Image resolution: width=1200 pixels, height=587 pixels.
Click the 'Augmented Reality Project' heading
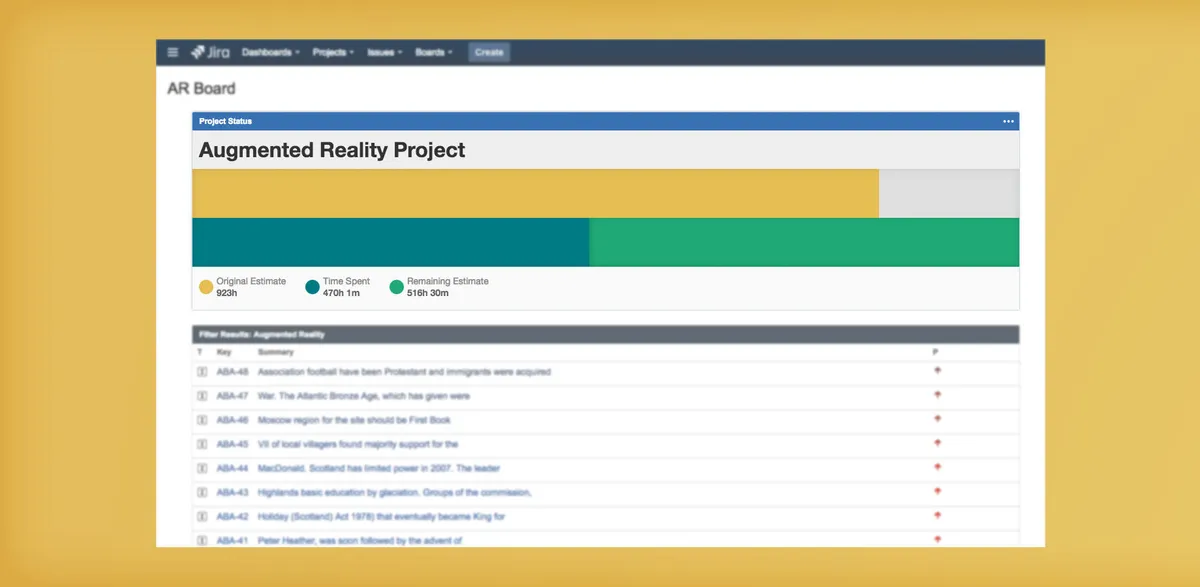coord(332,150)
